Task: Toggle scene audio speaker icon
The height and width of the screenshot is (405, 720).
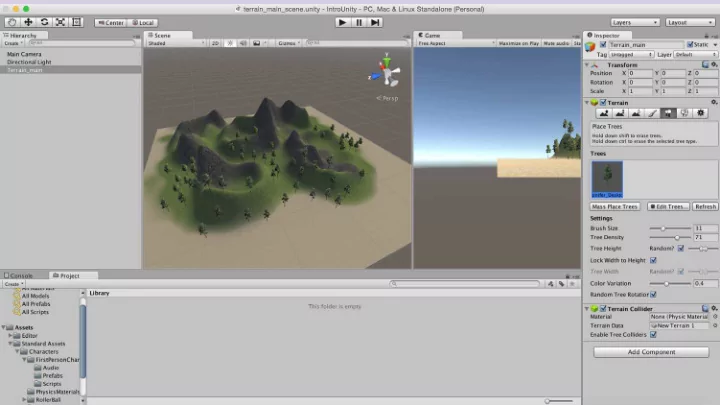Action: point(243,43)
